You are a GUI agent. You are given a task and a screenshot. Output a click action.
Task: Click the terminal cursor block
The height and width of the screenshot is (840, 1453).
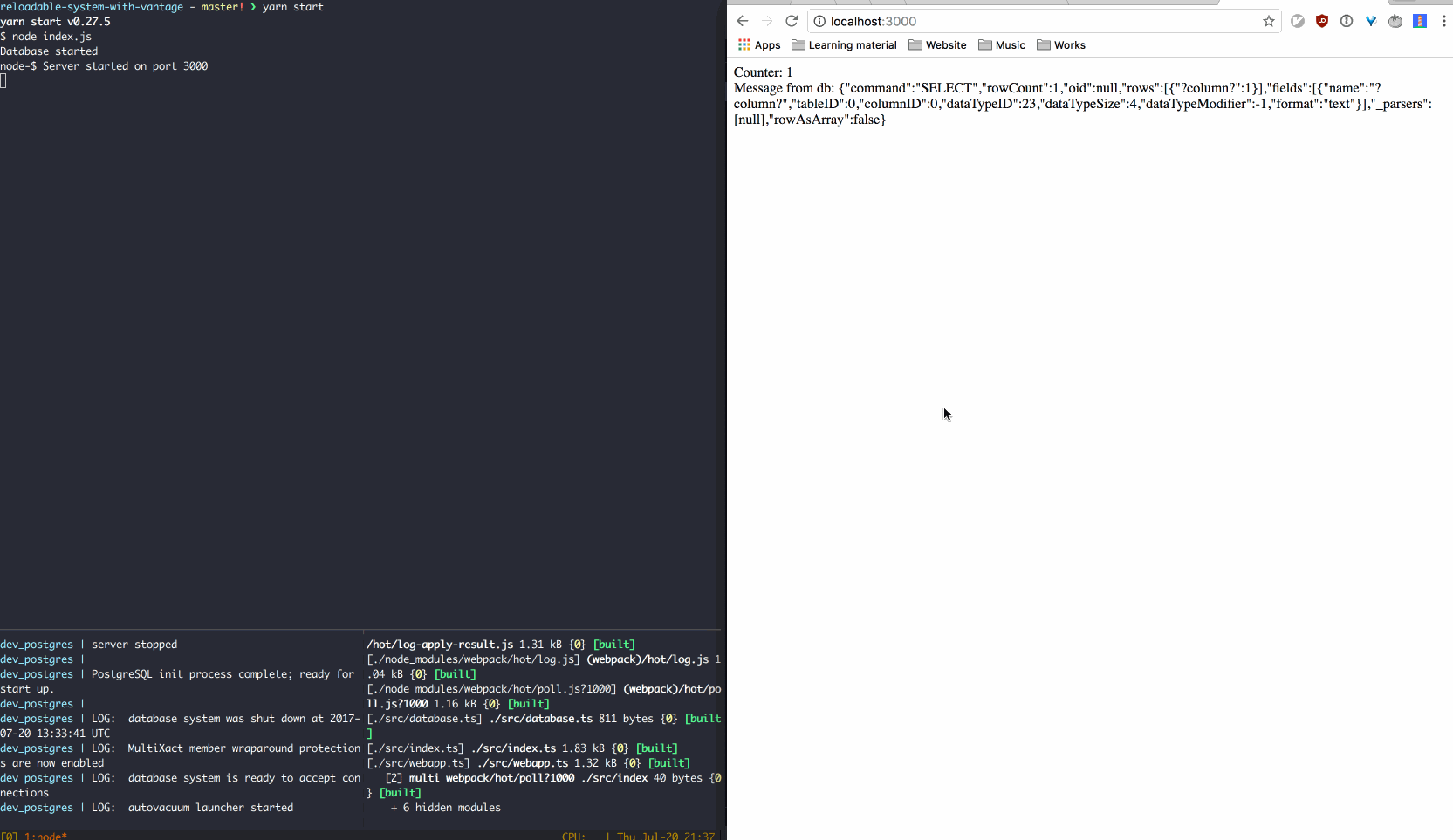pos(3,81)
